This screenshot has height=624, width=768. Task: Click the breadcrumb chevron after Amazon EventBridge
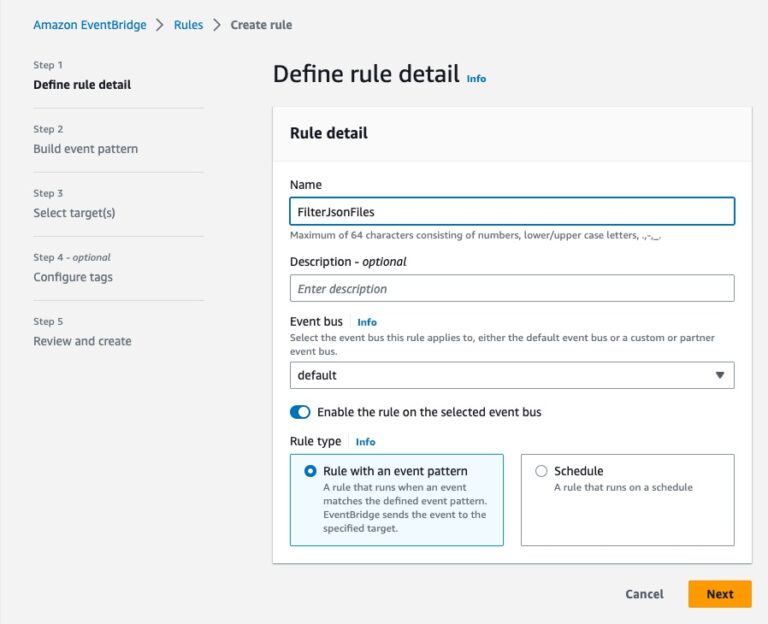[160, 25]
